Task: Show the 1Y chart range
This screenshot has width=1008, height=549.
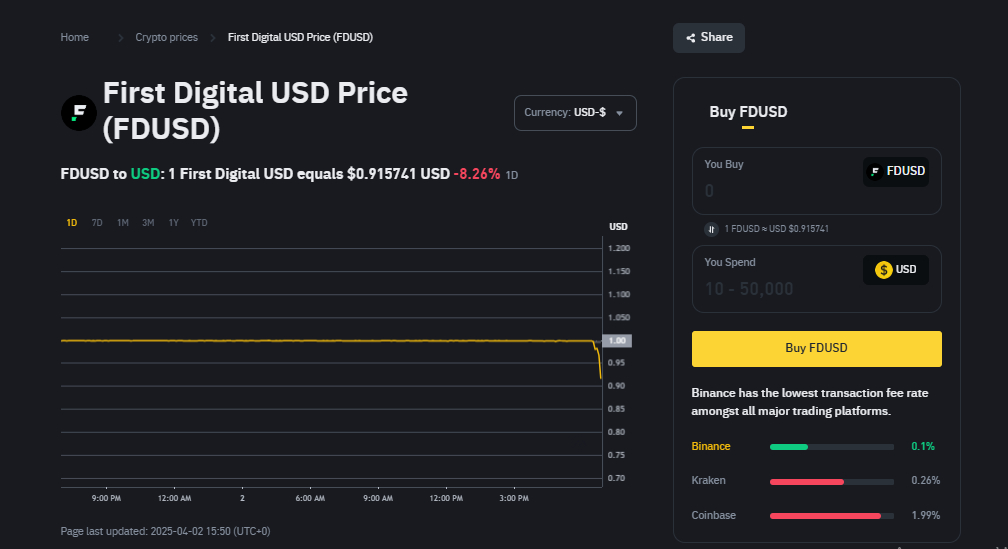Action: 173,222
